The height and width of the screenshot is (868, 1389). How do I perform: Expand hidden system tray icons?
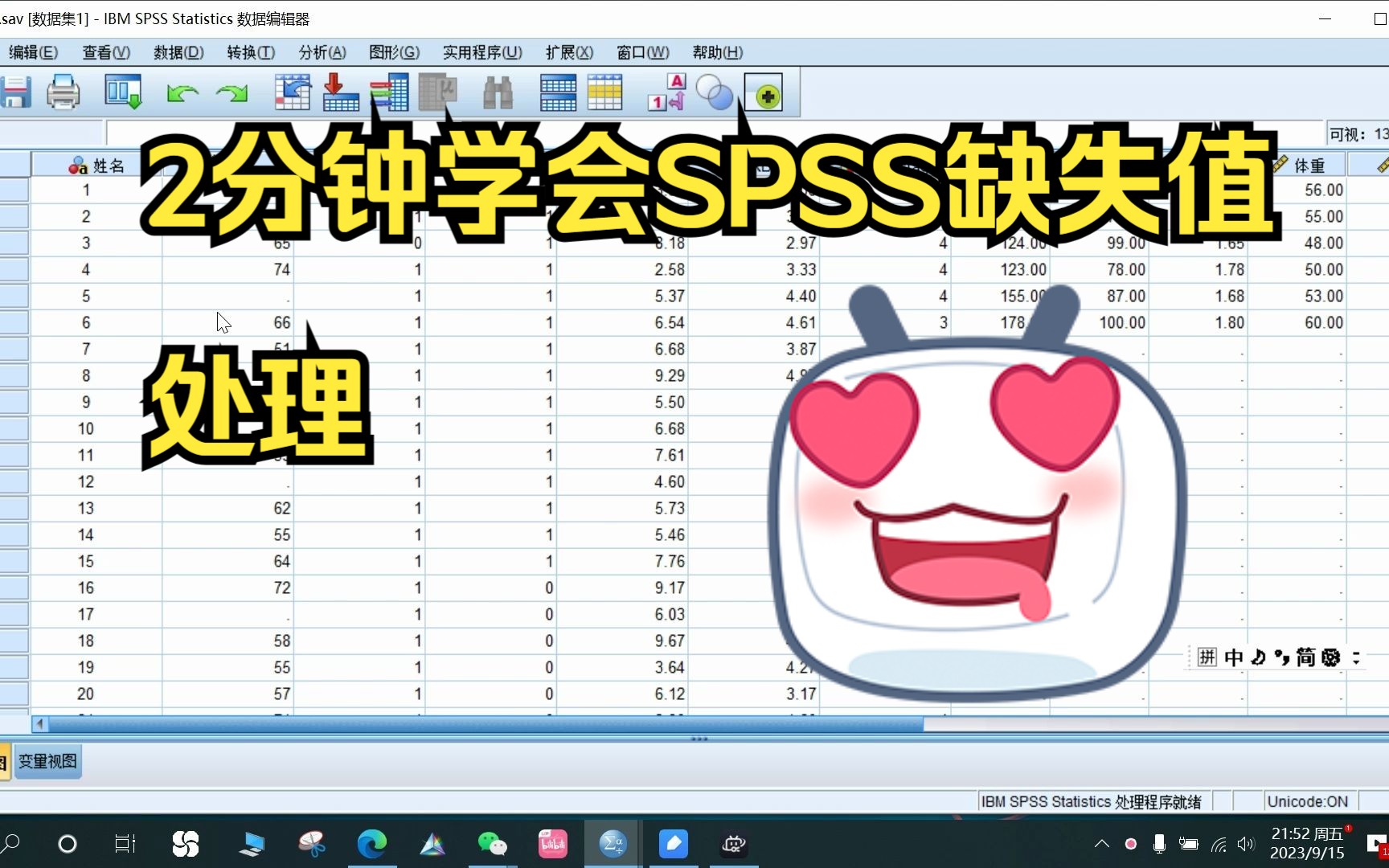click(x=1101, y=844)
